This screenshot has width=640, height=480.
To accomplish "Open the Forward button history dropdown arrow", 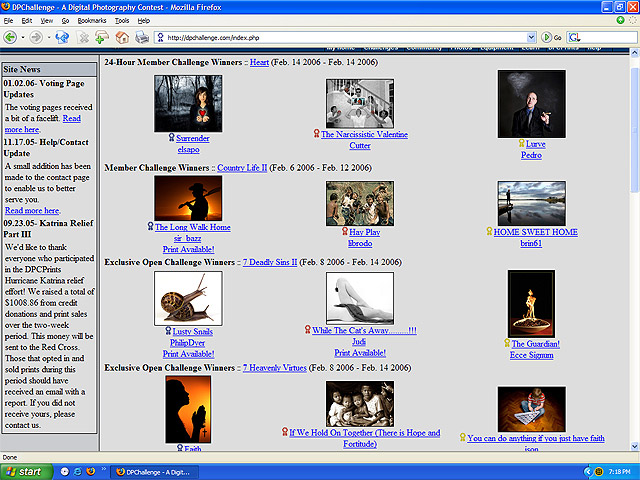I will [47, 37].
